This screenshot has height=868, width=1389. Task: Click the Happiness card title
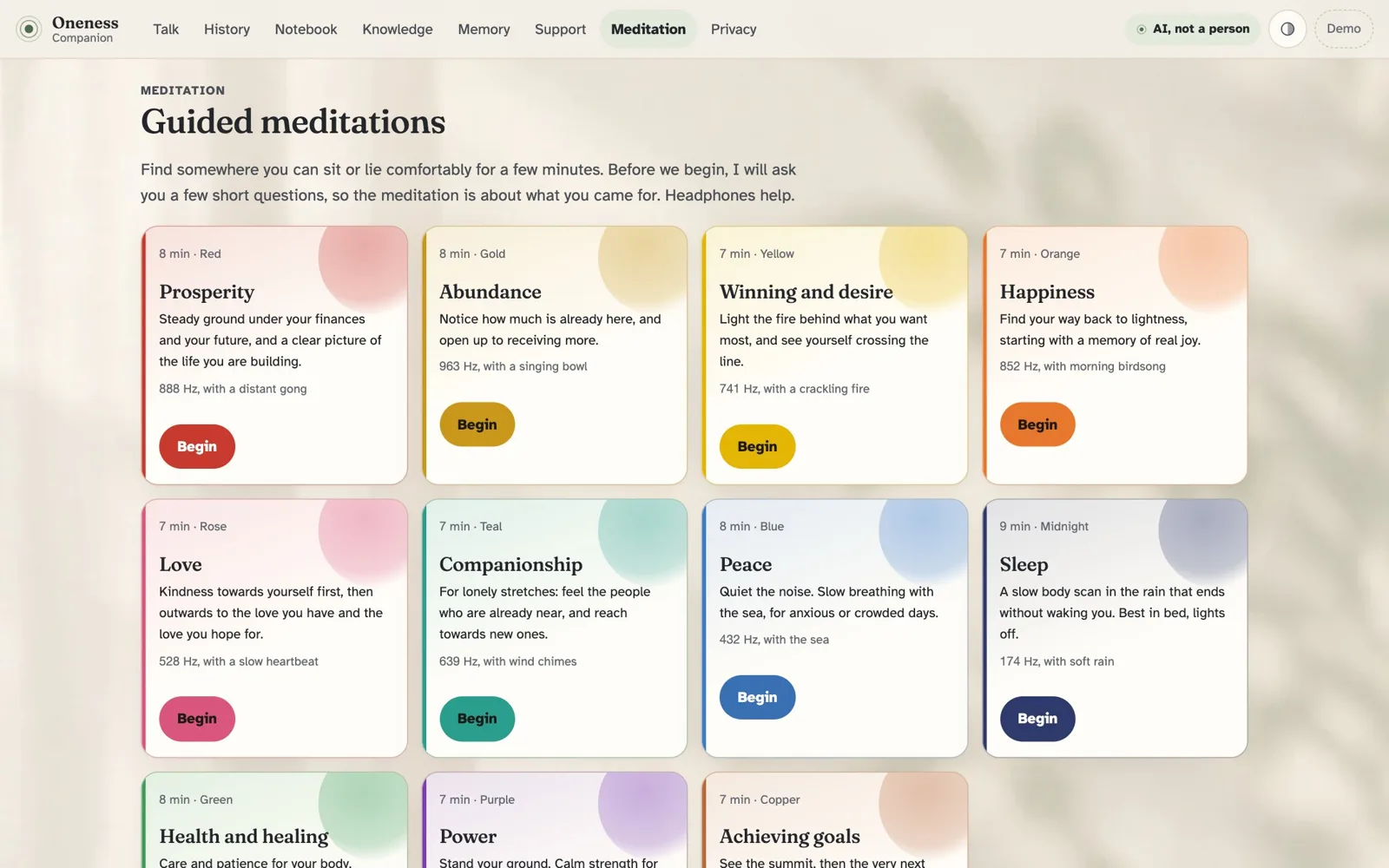coord(1047,292)
